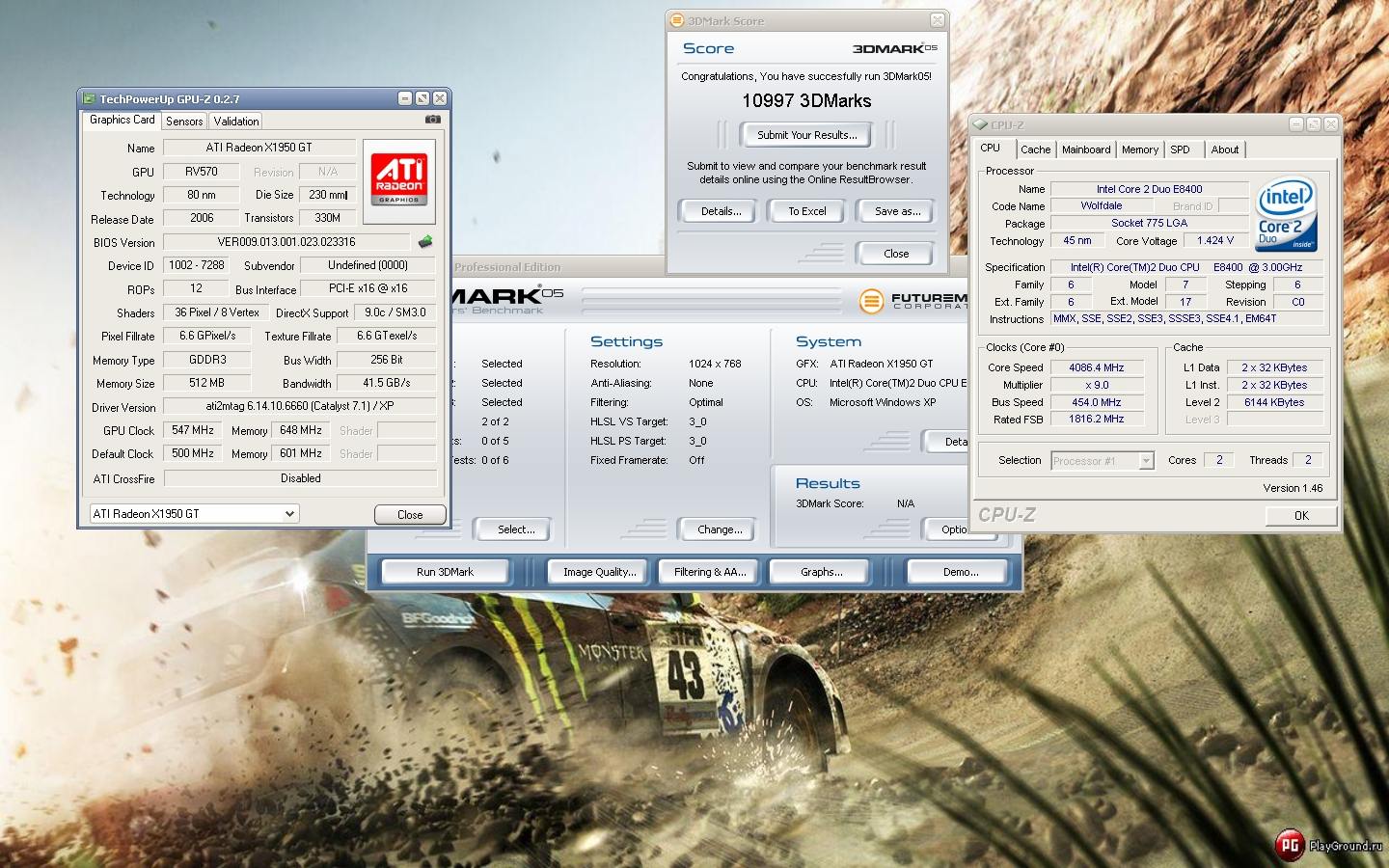The width and height of the screenshot is (1389, 868).
Task: Close the 3DMark Score window with X
Action: [x=937, y=20]
